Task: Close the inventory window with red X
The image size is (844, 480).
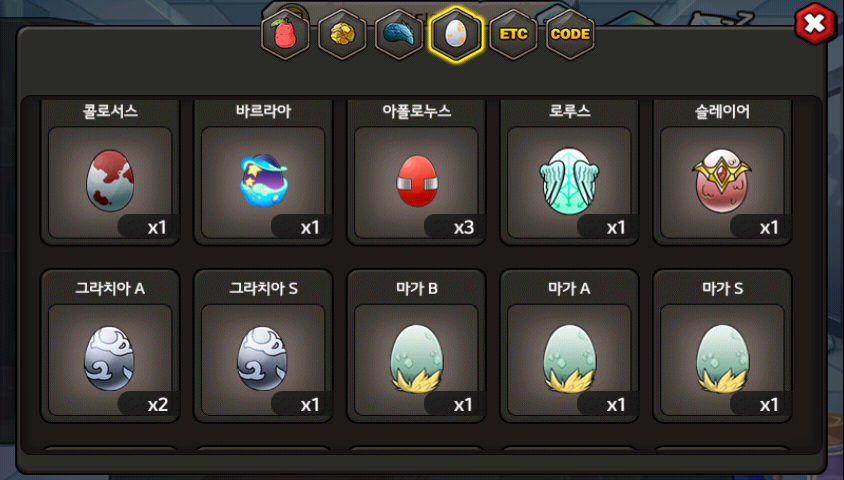Action: [x=815, y=24]
